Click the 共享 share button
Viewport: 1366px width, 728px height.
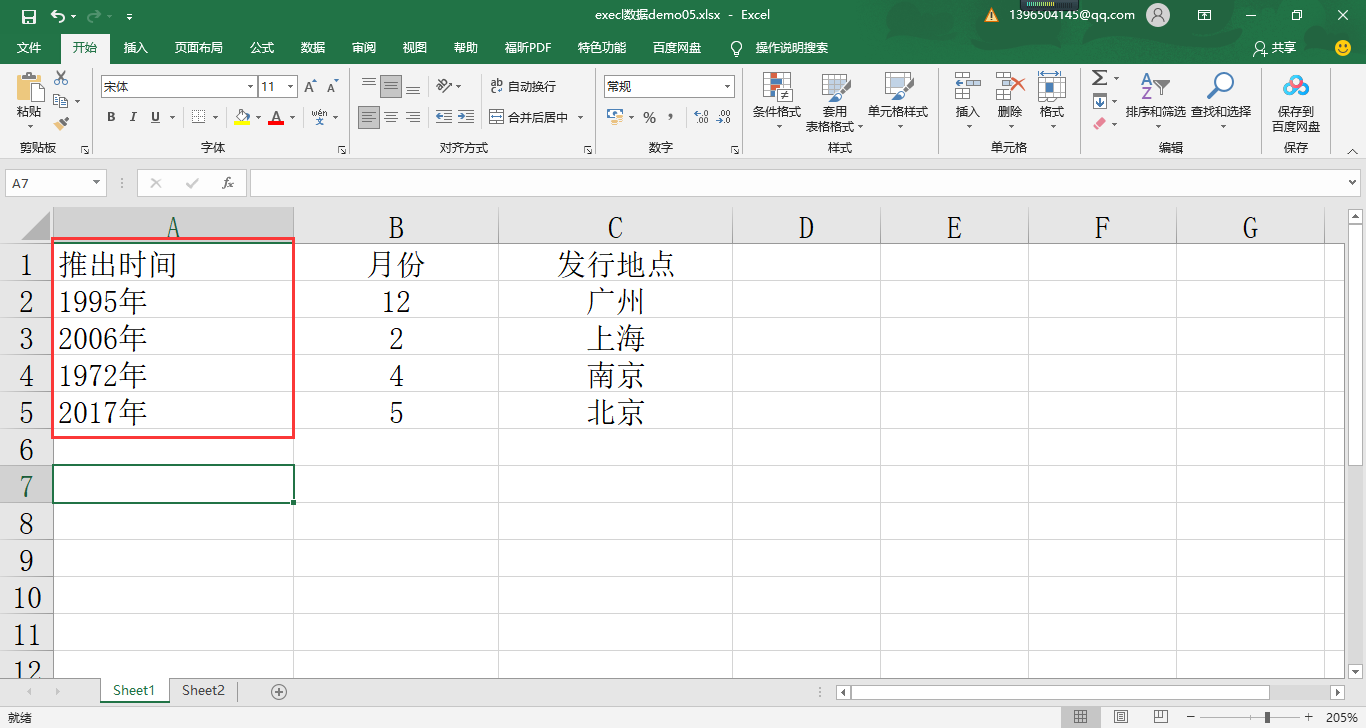(1274, 48)
